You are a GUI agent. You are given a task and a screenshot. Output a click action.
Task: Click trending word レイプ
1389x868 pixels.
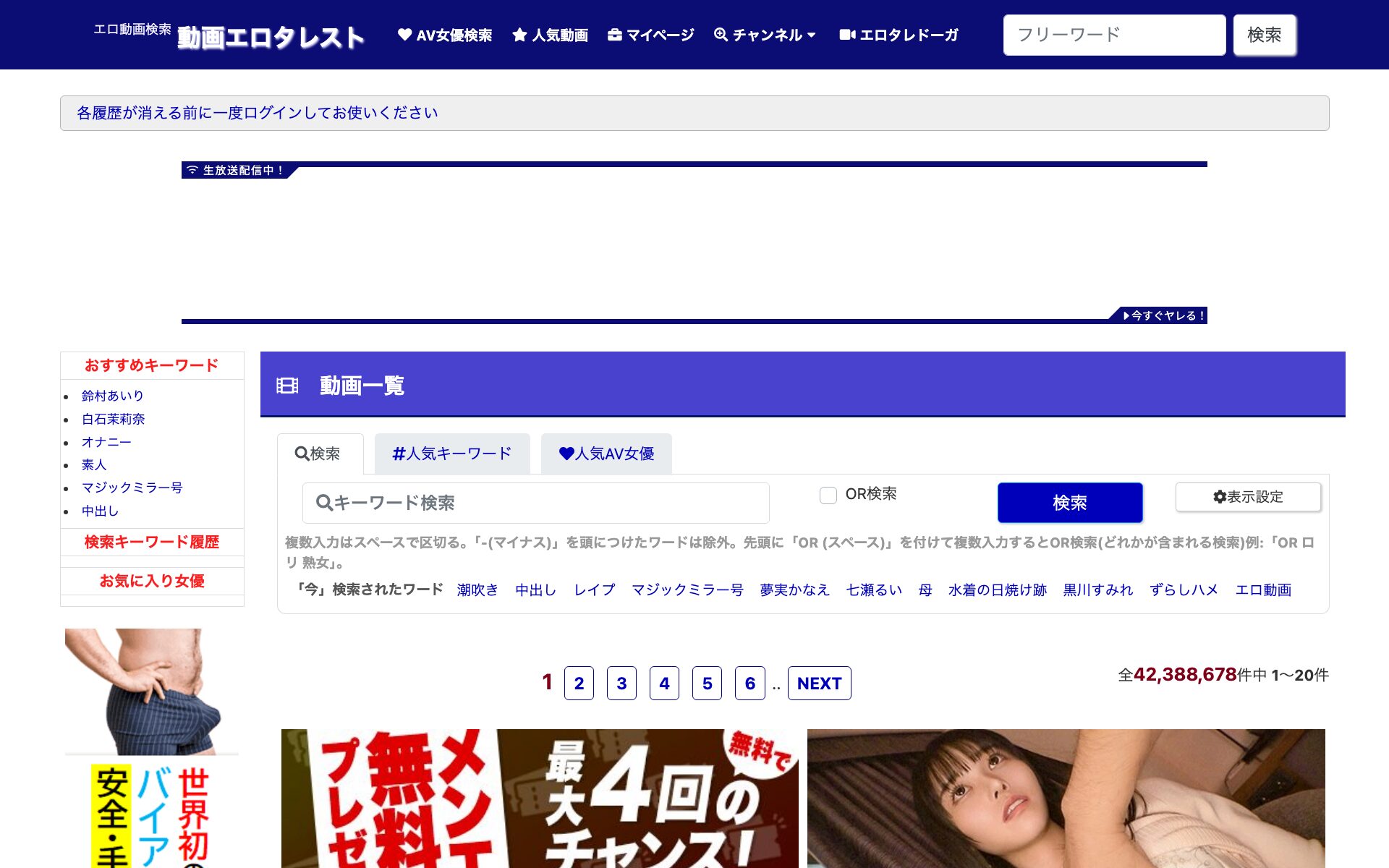594,590
